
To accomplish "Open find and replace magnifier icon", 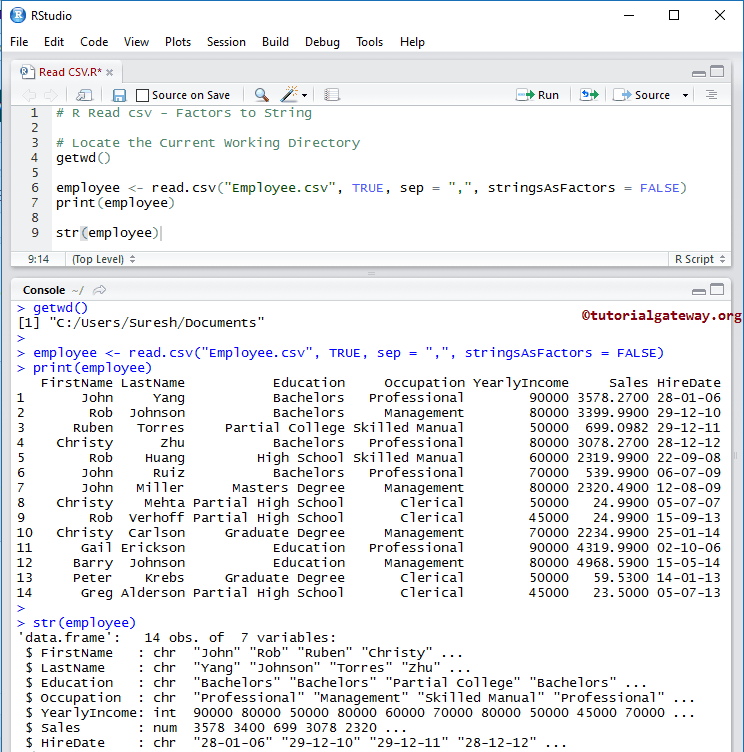I will [x=261, y=95].
